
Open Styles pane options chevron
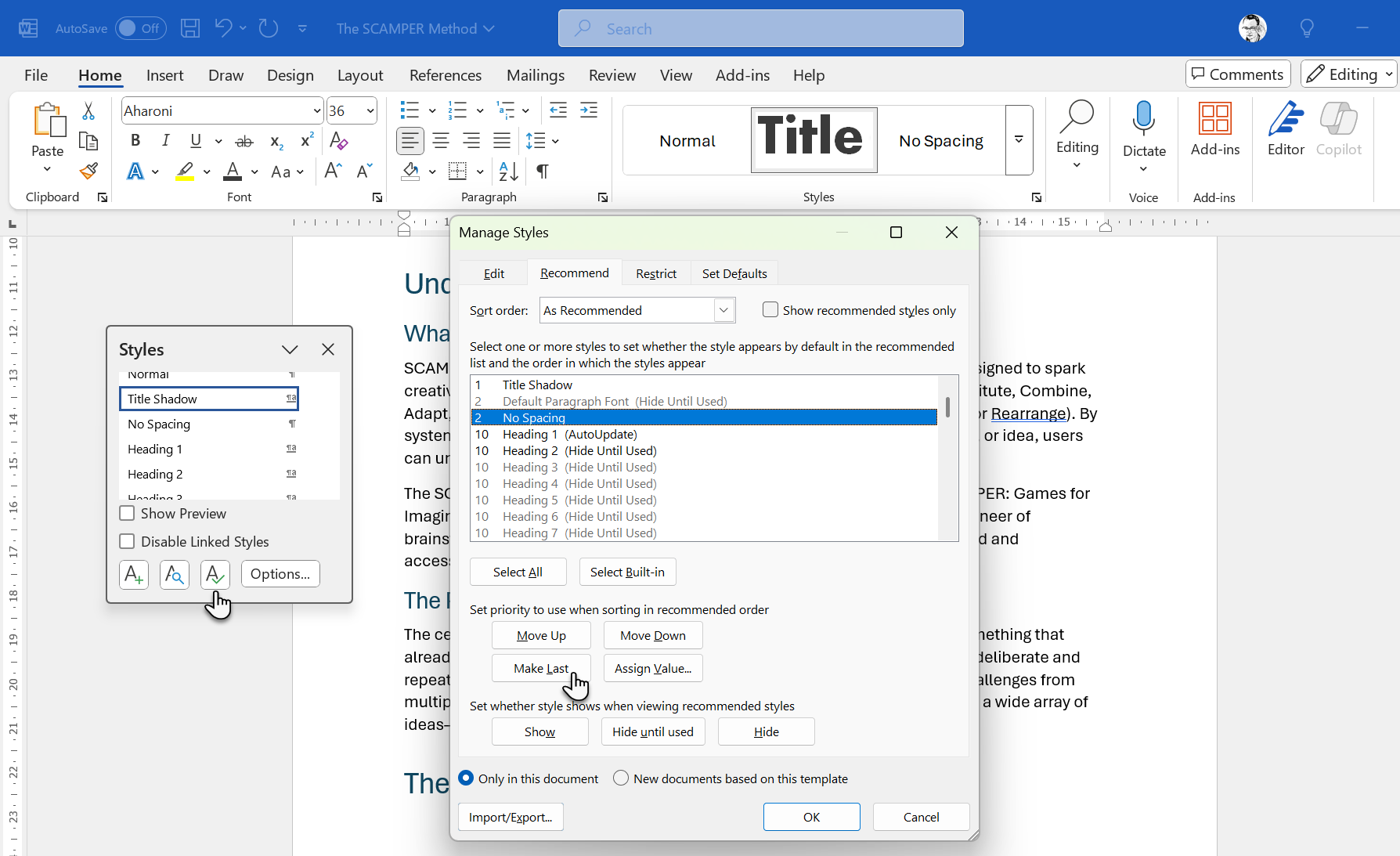pos(290,349)
